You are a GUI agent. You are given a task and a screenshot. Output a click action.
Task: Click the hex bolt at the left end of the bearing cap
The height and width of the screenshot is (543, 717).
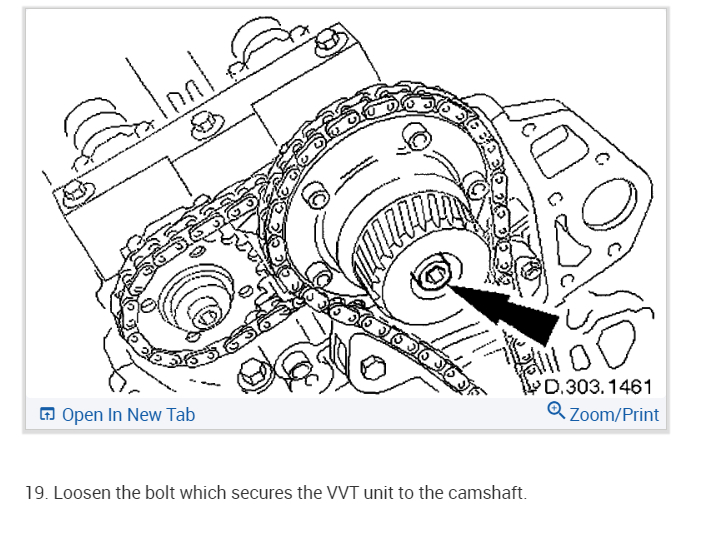pos(76,193)
